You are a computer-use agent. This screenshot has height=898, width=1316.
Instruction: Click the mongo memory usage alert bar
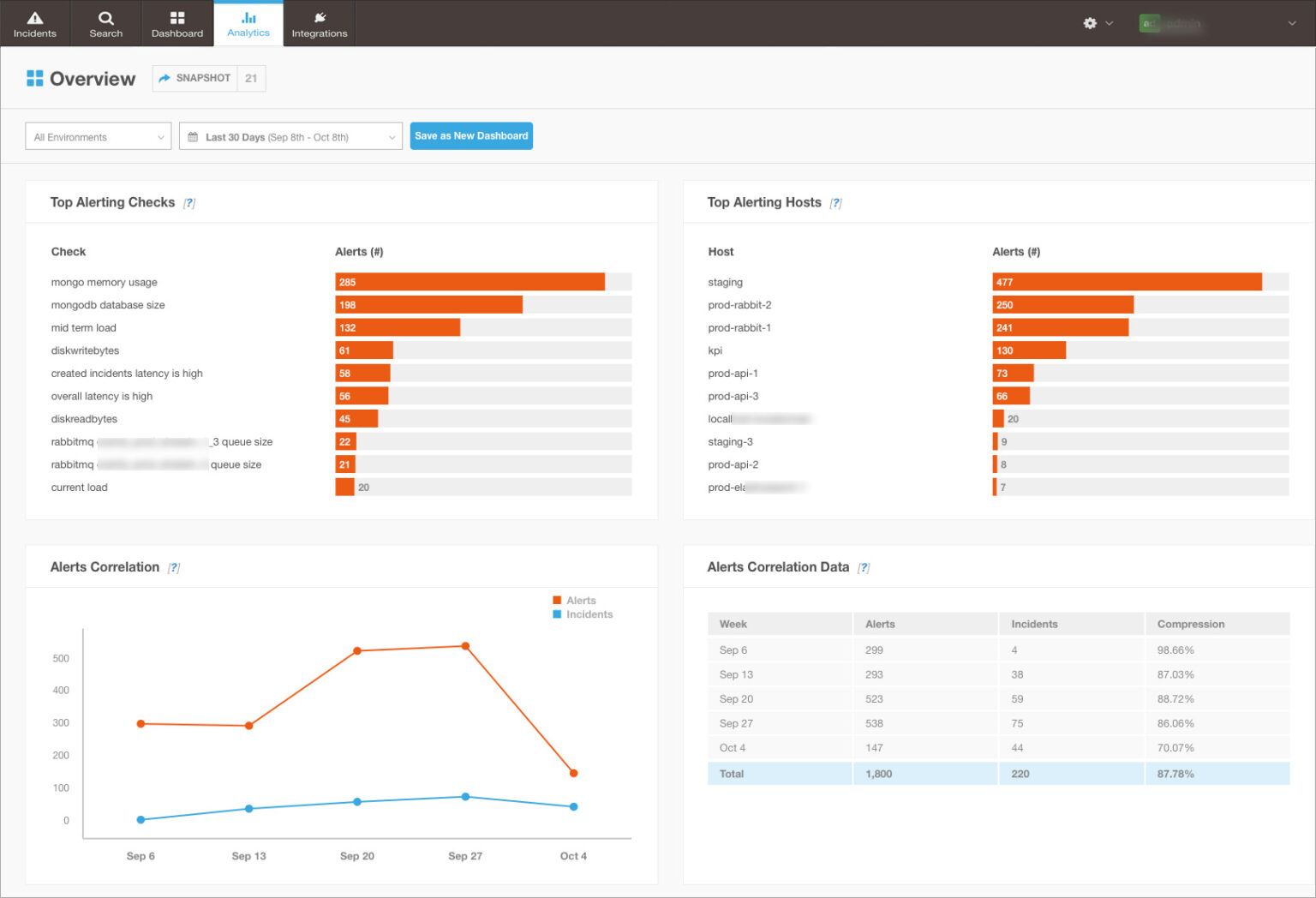[x=470, y=281]
